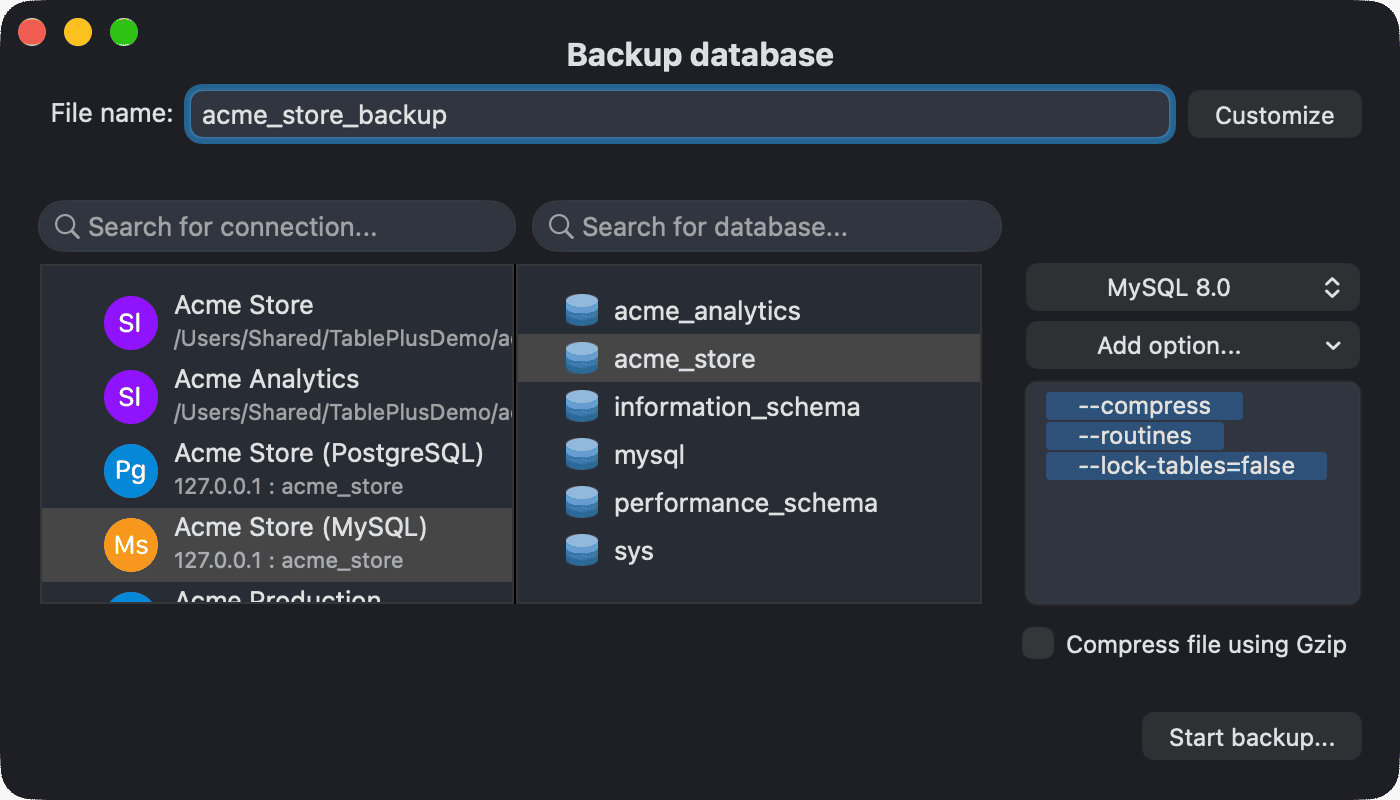Image resolution: width=1400 pixels, height=800 pixels.
Task: Close the Backup database window
Action: click(33, 32)
